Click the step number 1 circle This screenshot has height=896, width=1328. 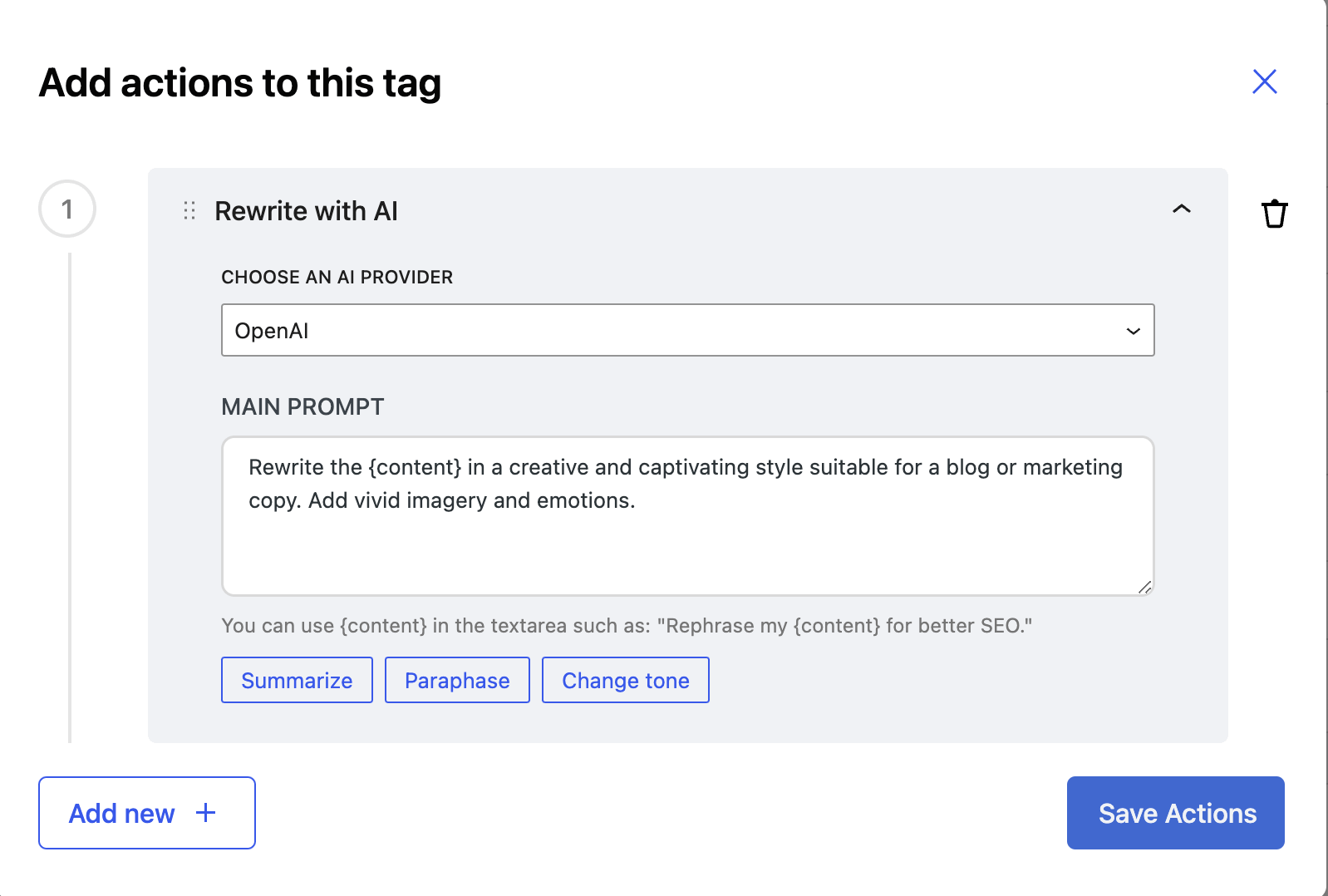[67, 209]
